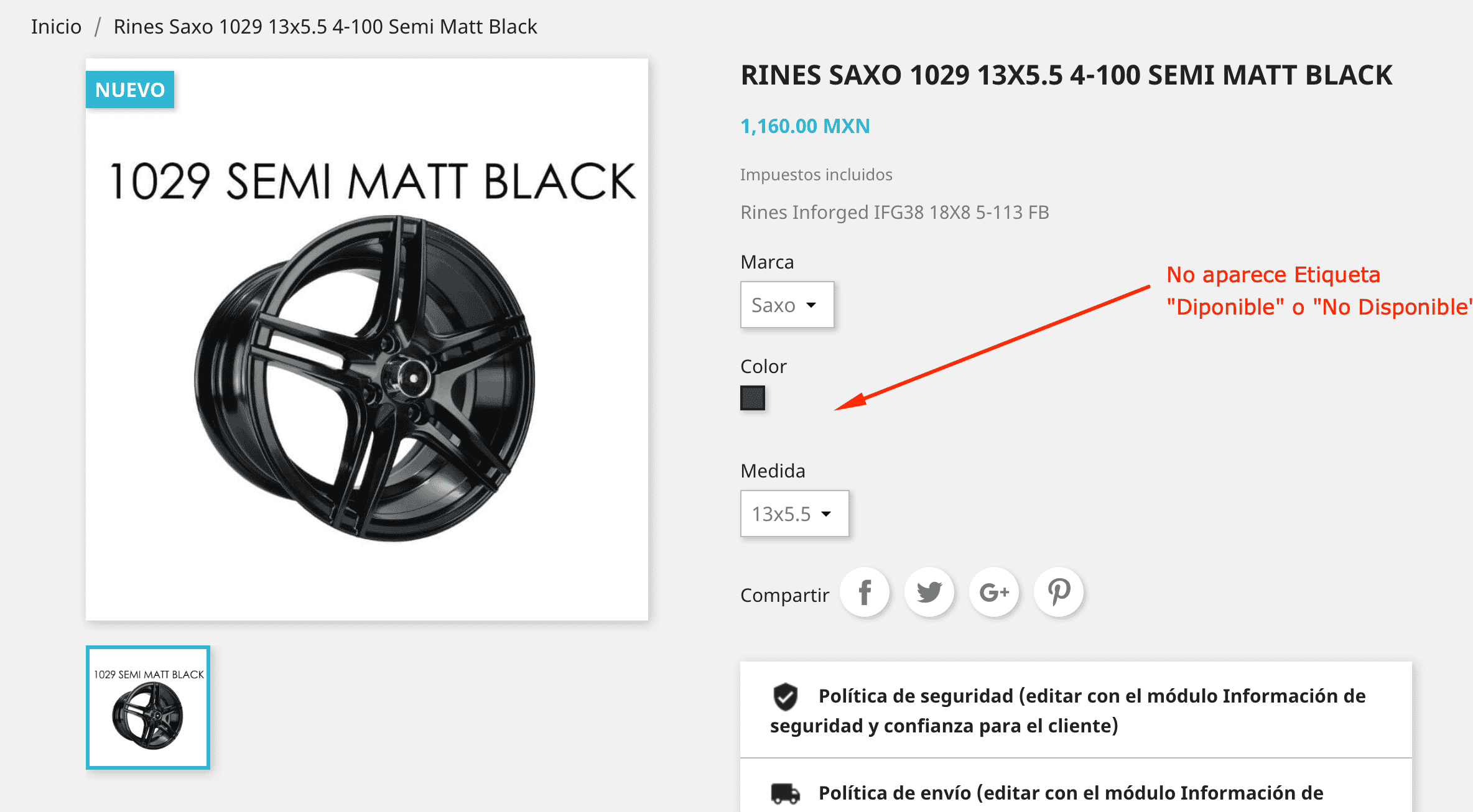Select the dark gray color swatch
Viewport: 1473px width, 812px height.
[753, 398]
